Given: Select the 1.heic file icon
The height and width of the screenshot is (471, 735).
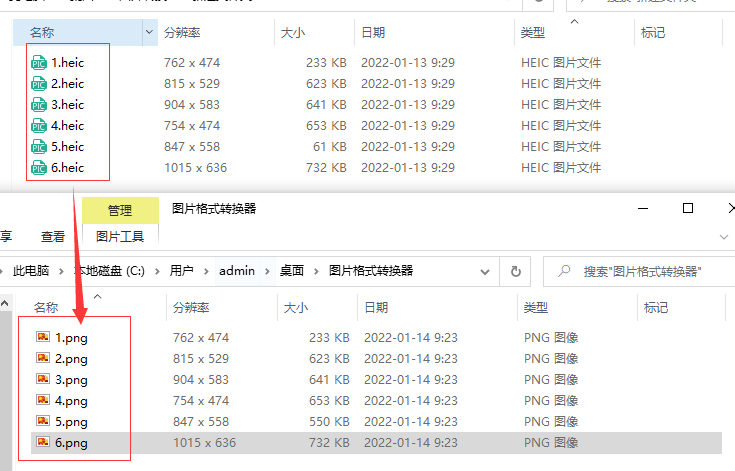Looking at the screenshot, I should (x=39, y=63).
